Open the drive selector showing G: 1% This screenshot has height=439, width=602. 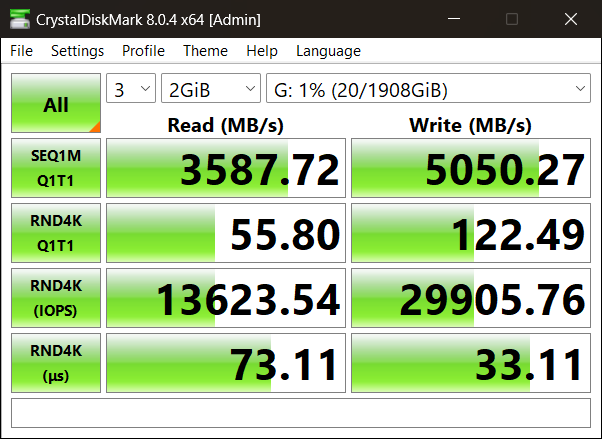pos(428,88)
